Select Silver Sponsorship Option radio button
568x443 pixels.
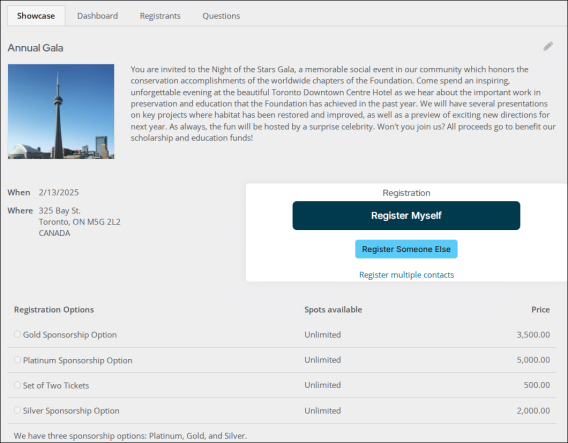point(17,410)
